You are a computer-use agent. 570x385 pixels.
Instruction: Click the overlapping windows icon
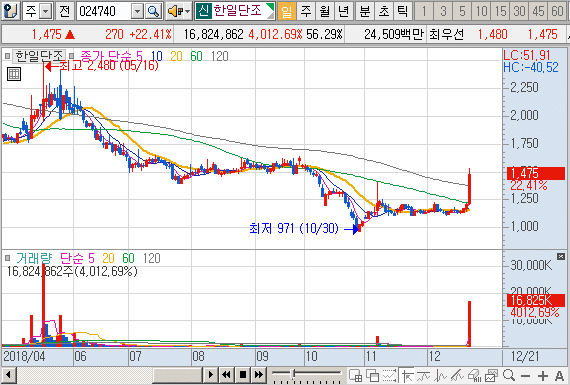coord(373,375)
